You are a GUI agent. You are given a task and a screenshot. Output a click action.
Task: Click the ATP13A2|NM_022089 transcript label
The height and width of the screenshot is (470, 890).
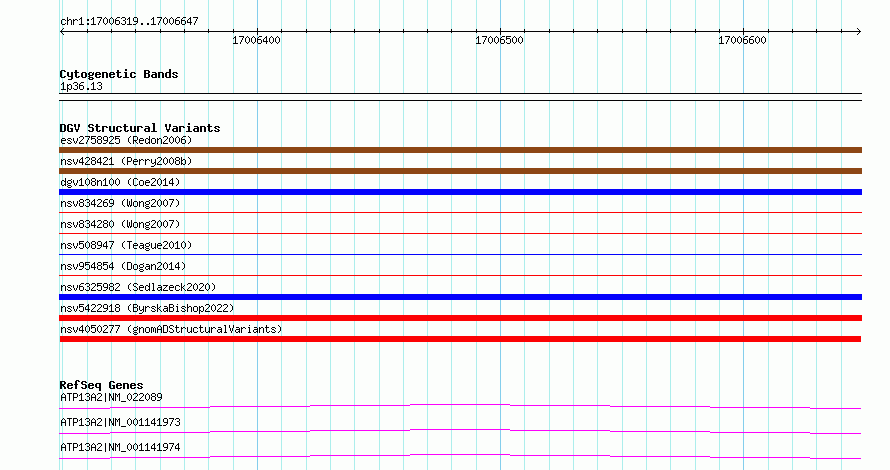(111, 397)
